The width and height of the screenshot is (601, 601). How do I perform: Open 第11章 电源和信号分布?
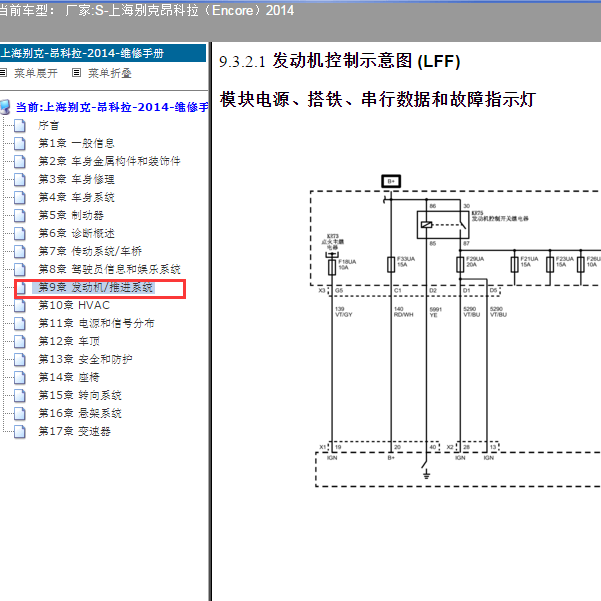[96, 323]
